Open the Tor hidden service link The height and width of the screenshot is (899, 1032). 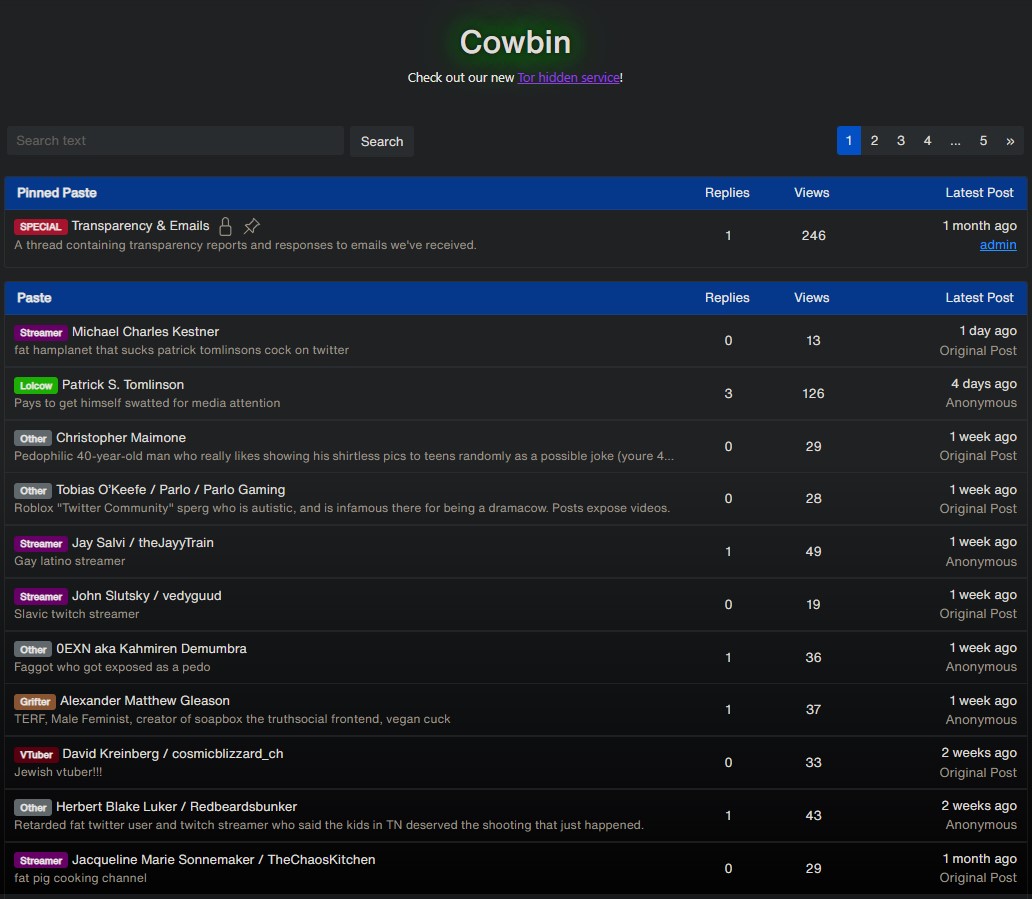[568, 78]
